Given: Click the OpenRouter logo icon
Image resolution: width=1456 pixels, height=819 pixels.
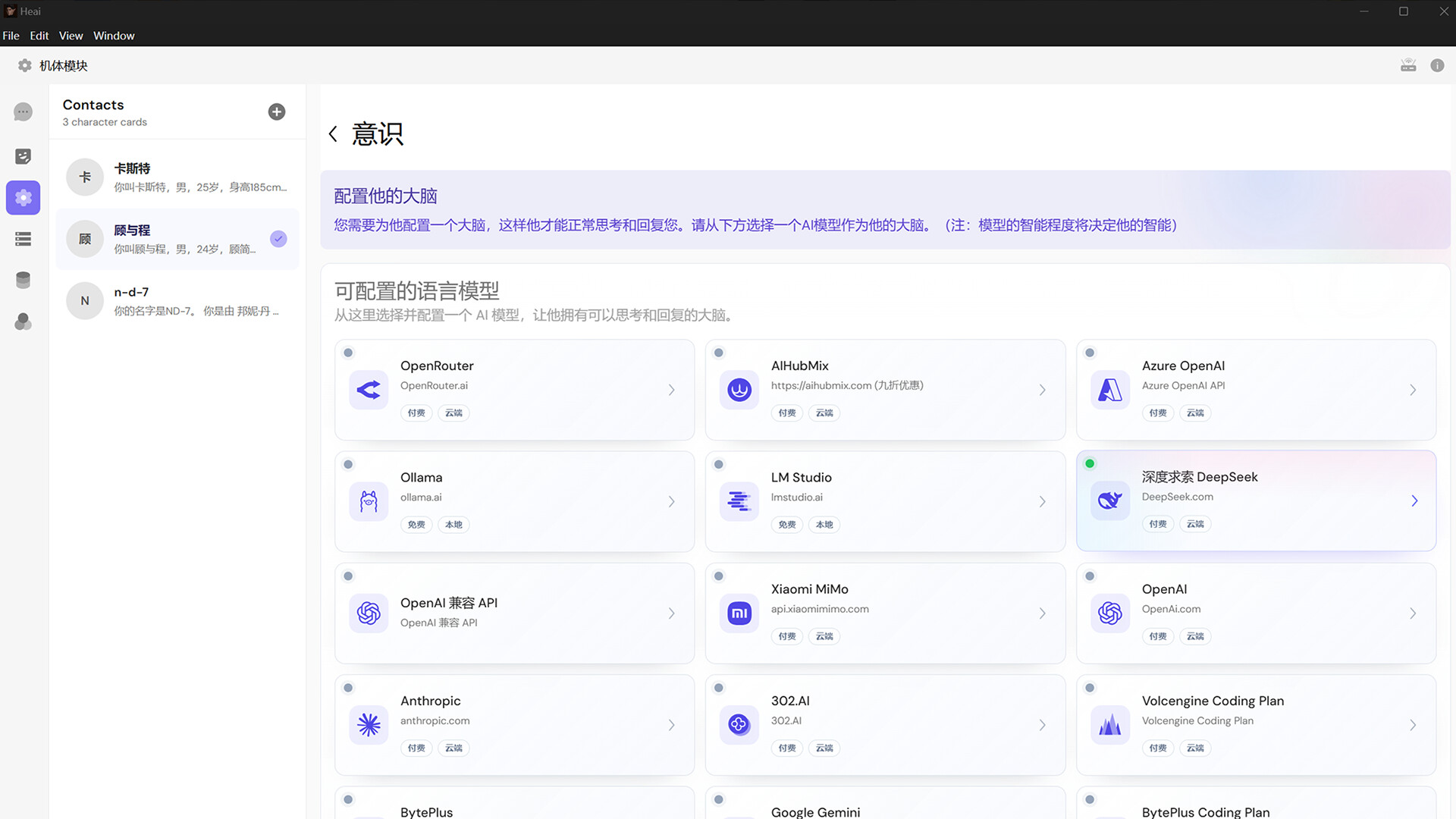Looking at the screenshot, I should click(x=369, y=390).
